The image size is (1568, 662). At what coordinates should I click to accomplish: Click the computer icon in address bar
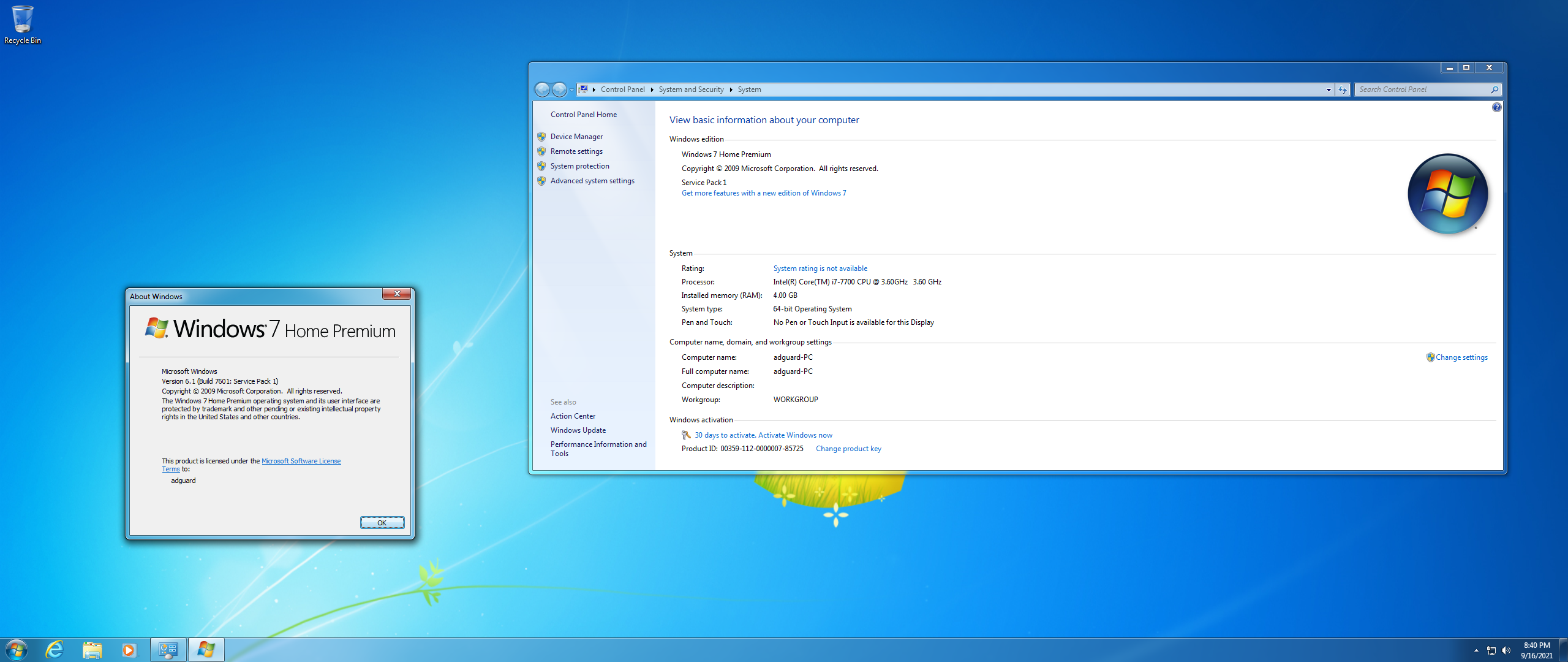(584, 89)
